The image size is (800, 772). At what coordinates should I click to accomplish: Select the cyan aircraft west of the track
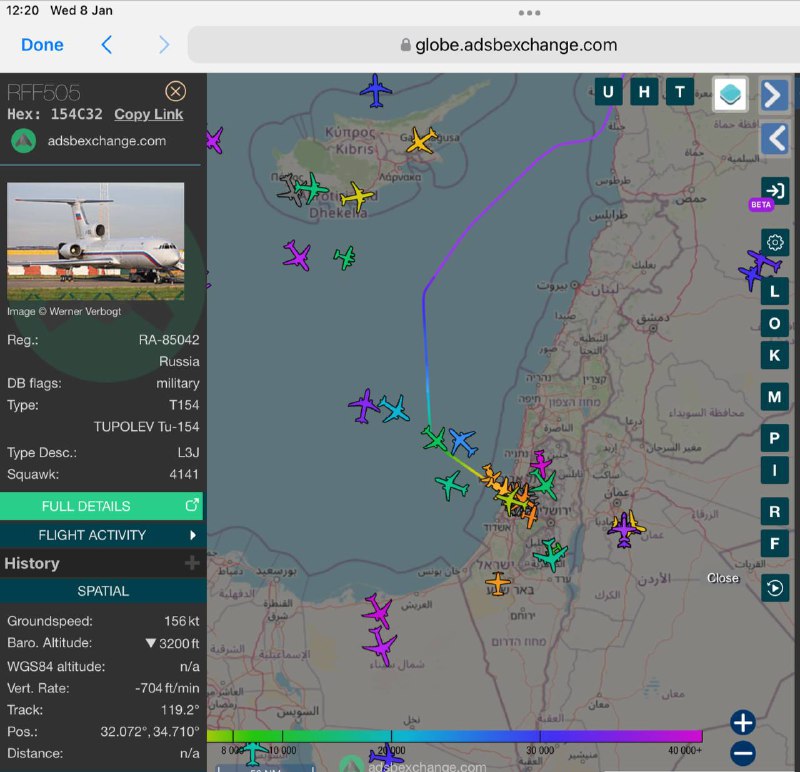click(x=394, y=409)
